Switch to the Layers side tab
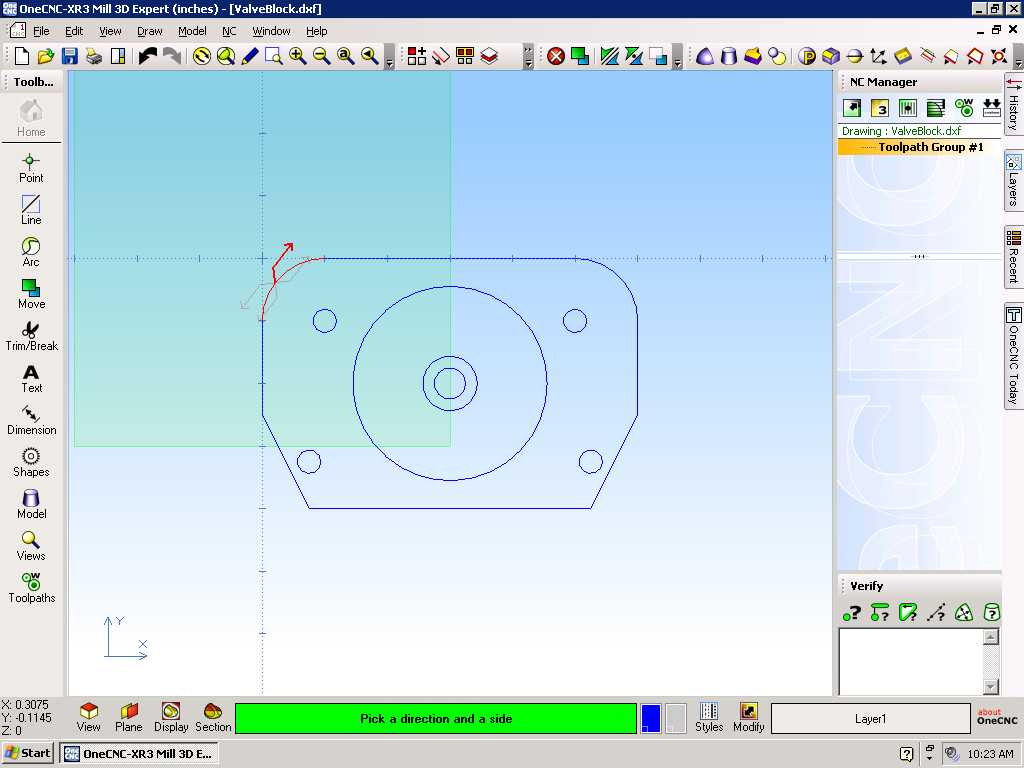1024x768 pixels. pos(1013,181)
